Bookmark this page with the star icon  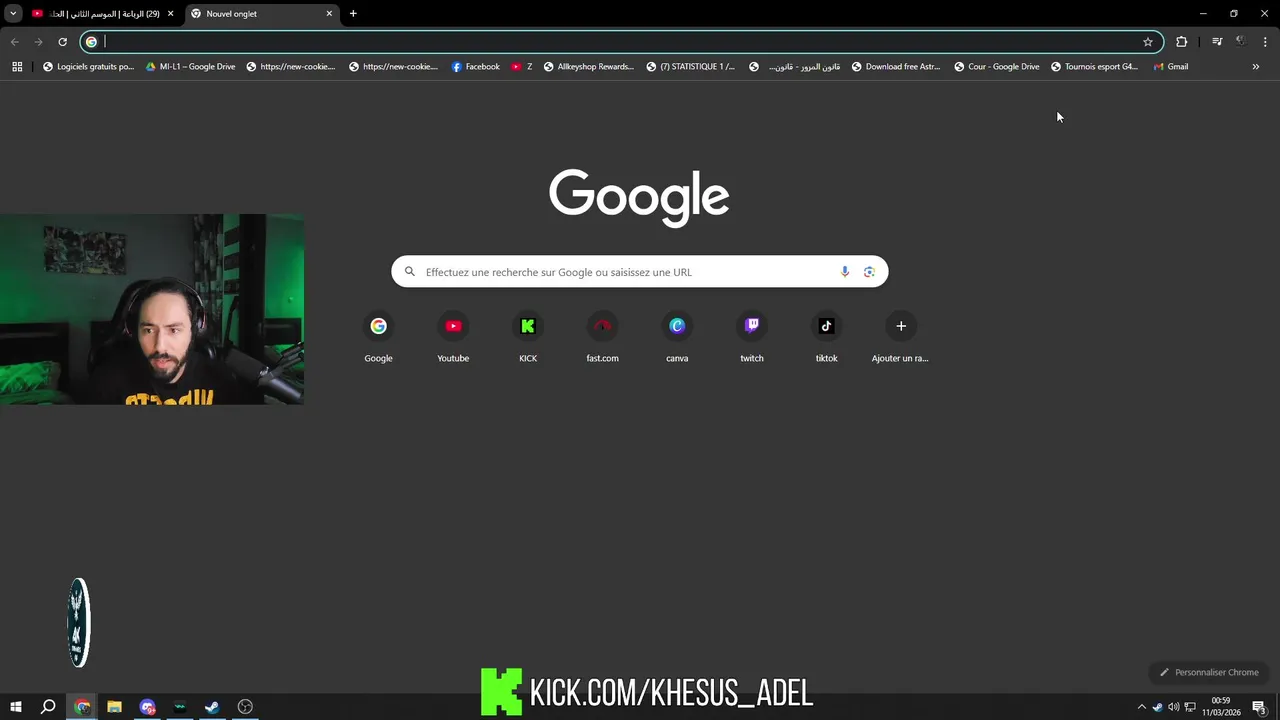click(x=1148, y=42)
